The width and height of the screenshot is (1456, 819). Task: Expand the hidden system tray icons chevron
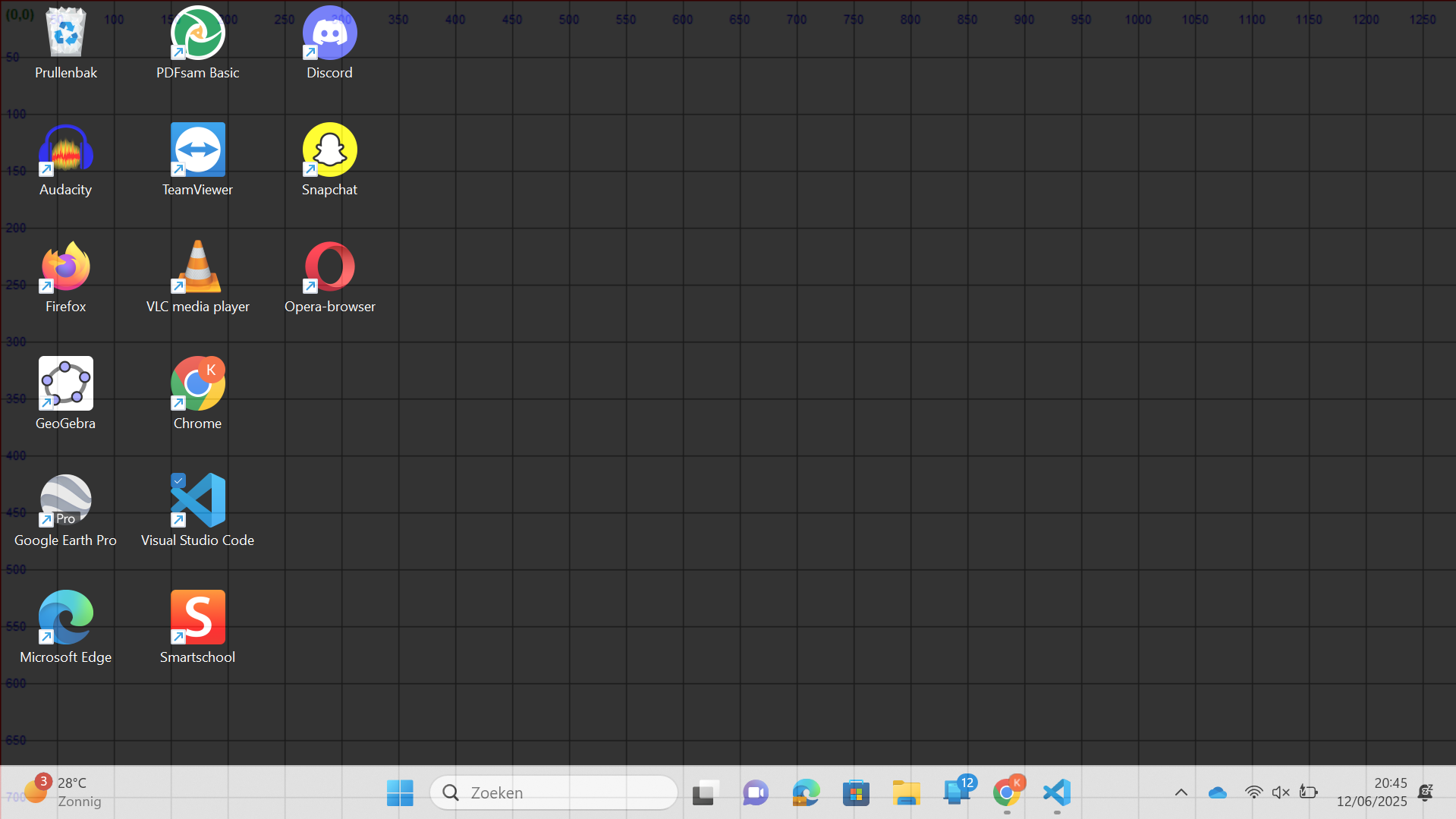tap(1181, 793)
